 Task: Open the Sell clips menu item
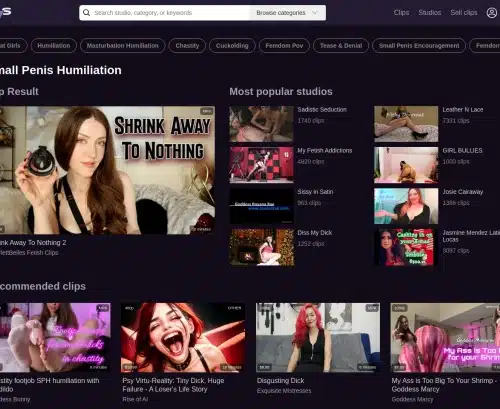point(464,13)
